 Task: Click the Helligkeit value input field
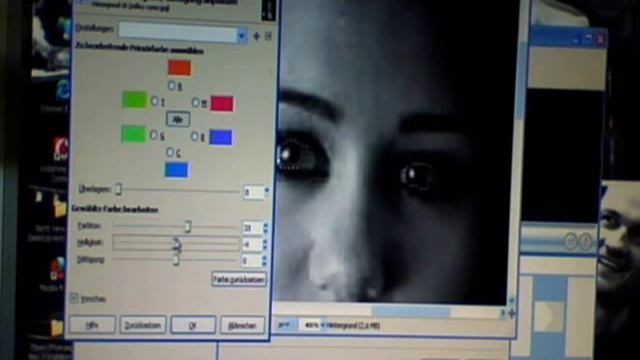click(252, 244)
